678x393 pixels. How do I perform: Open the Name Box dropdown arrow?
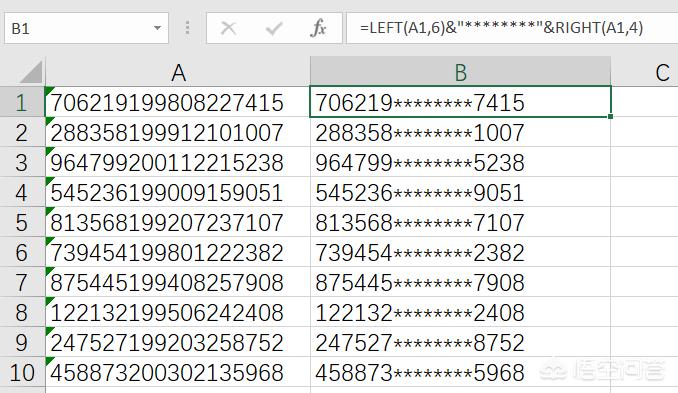157,29
